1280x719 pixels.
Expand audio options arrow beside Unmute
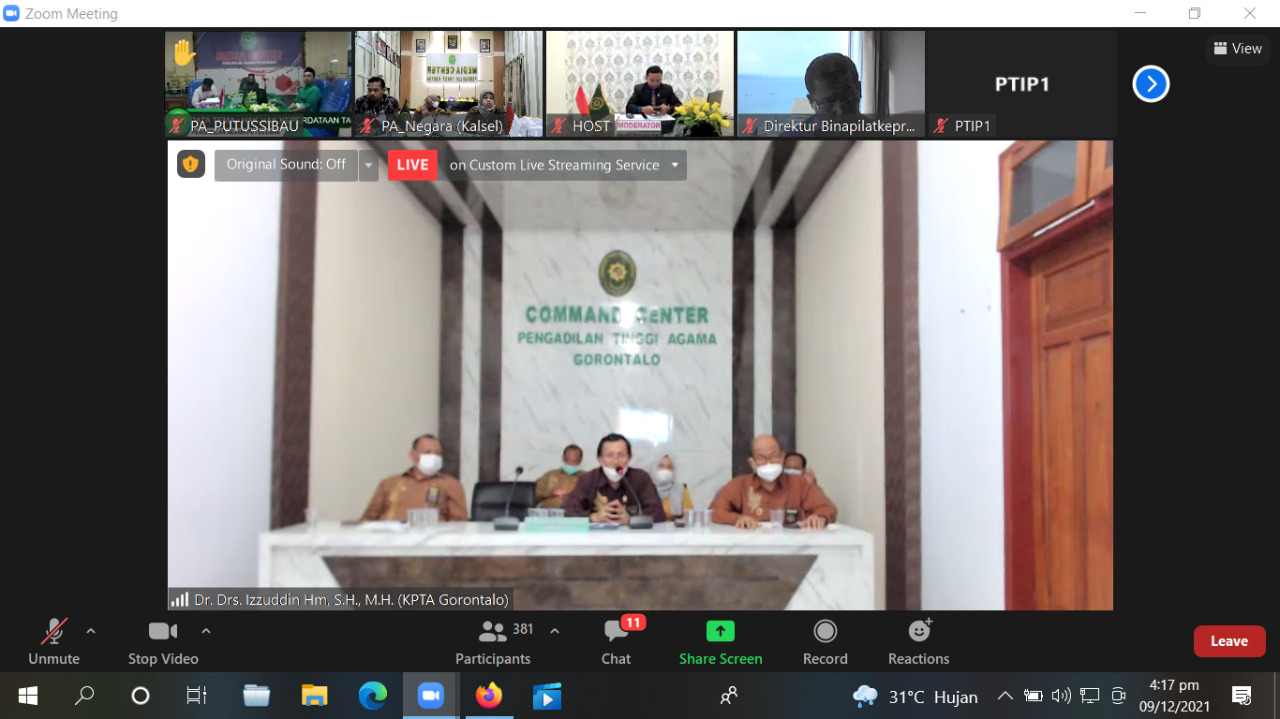91,631
